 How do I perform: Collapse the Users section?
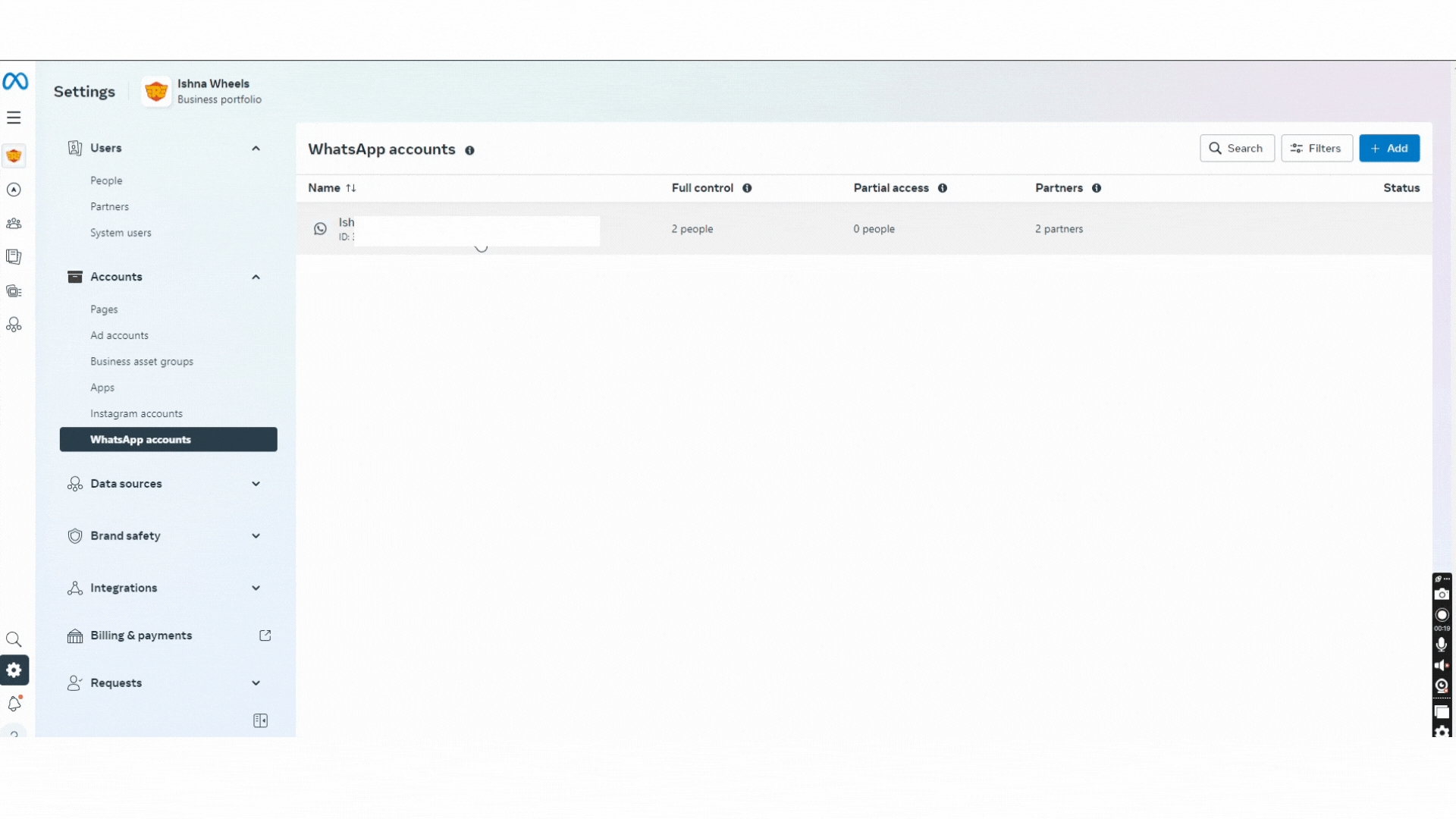[256, 149]
